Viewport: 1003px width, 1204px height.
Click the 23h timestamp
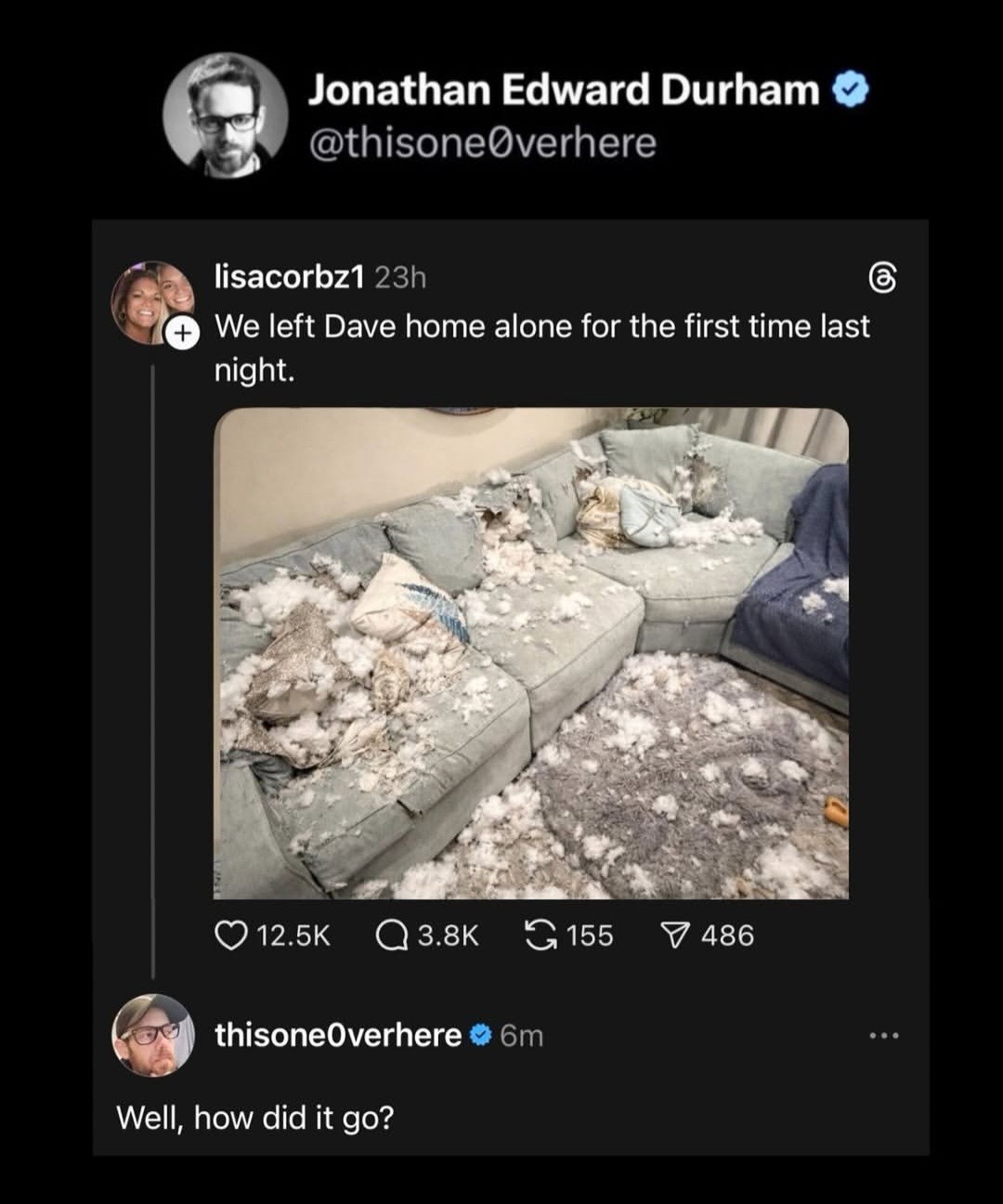click(399, 277)
